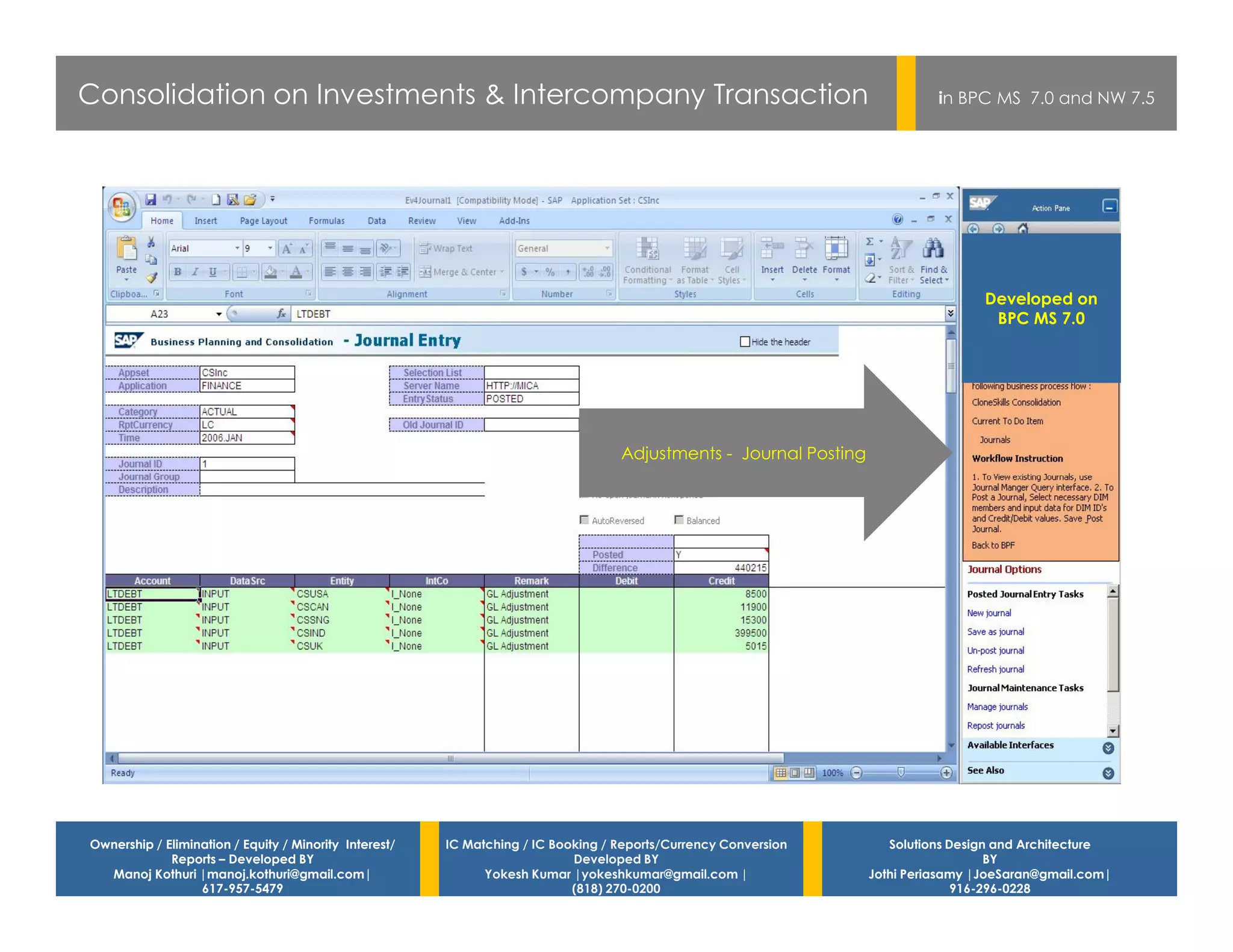Open the Data ribbon tab

pos(376,221)
